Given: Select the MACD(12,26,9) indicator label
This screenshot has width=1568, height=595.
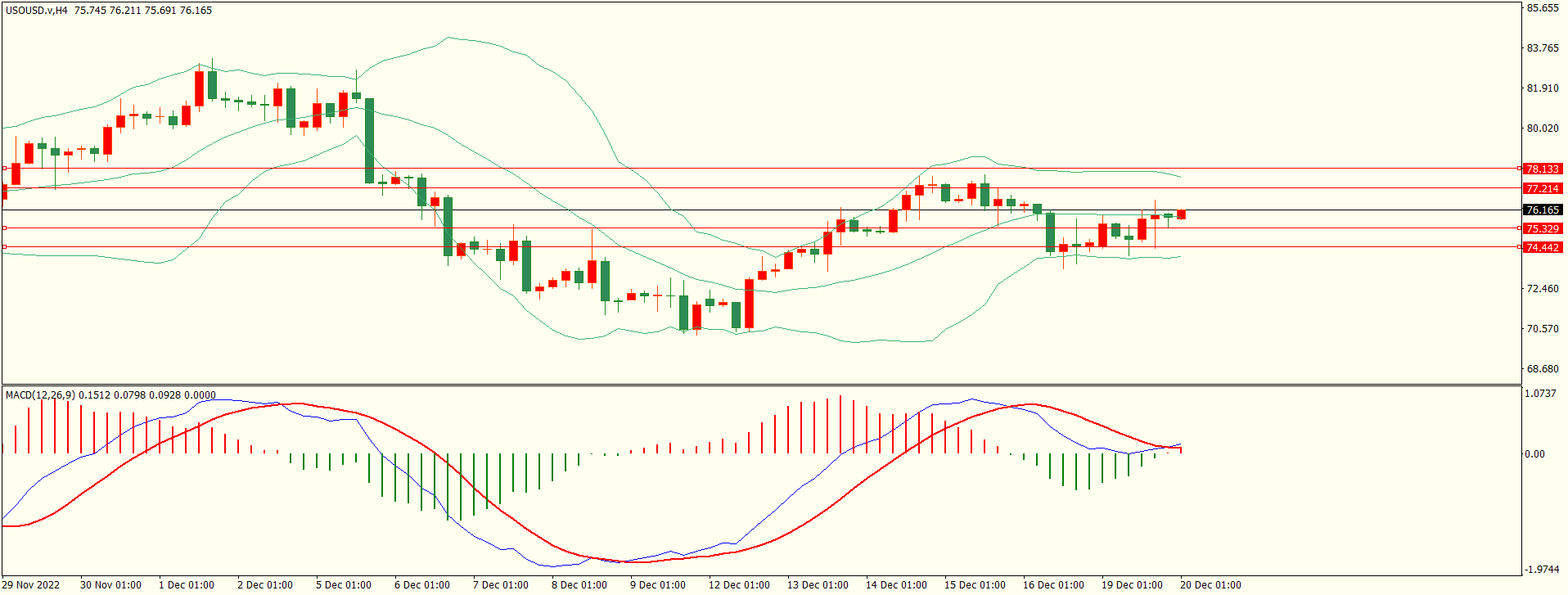Looking at the screenshot, I should point(40,394).
